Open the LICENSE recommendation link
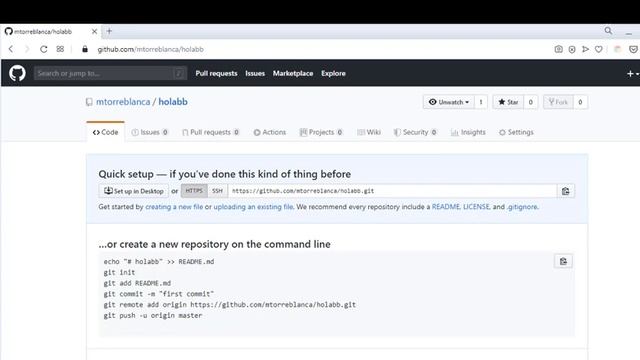The height and width of the screenshot is (360, 640). click(x=476, y=207)
